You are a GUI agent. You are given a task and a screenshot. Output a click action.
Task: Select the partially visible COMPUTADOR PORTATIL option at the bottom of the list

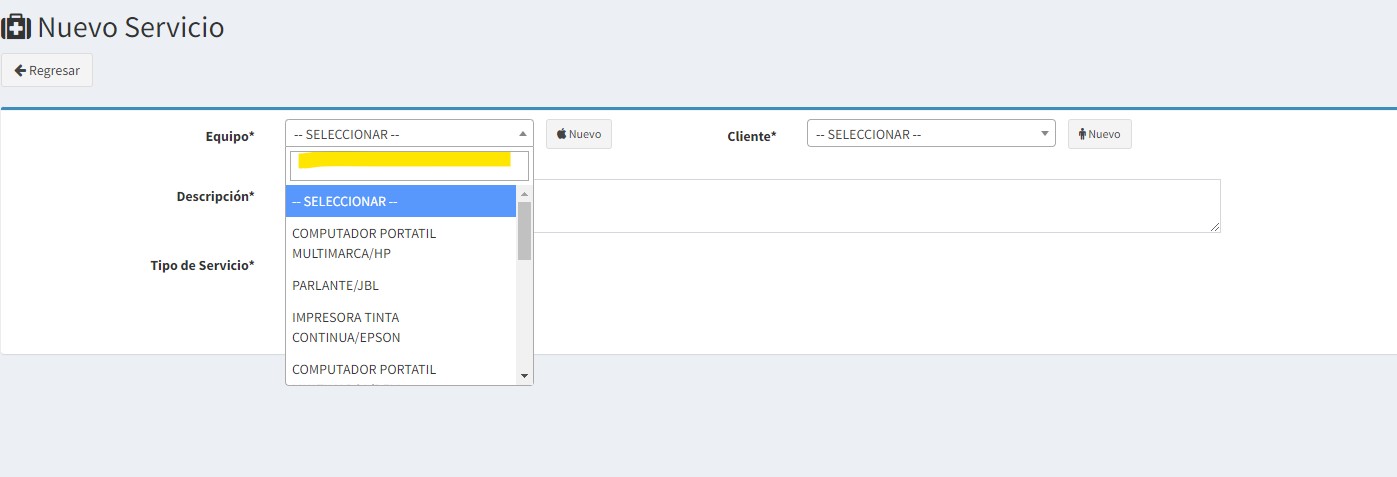(x=401, y=369)
